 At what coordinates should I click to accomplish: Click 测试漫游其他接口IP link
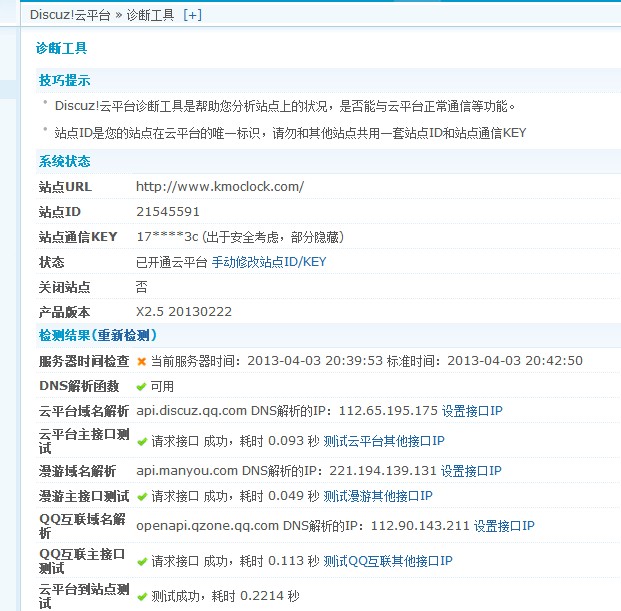pyautogui.click(x=378, y=496)
